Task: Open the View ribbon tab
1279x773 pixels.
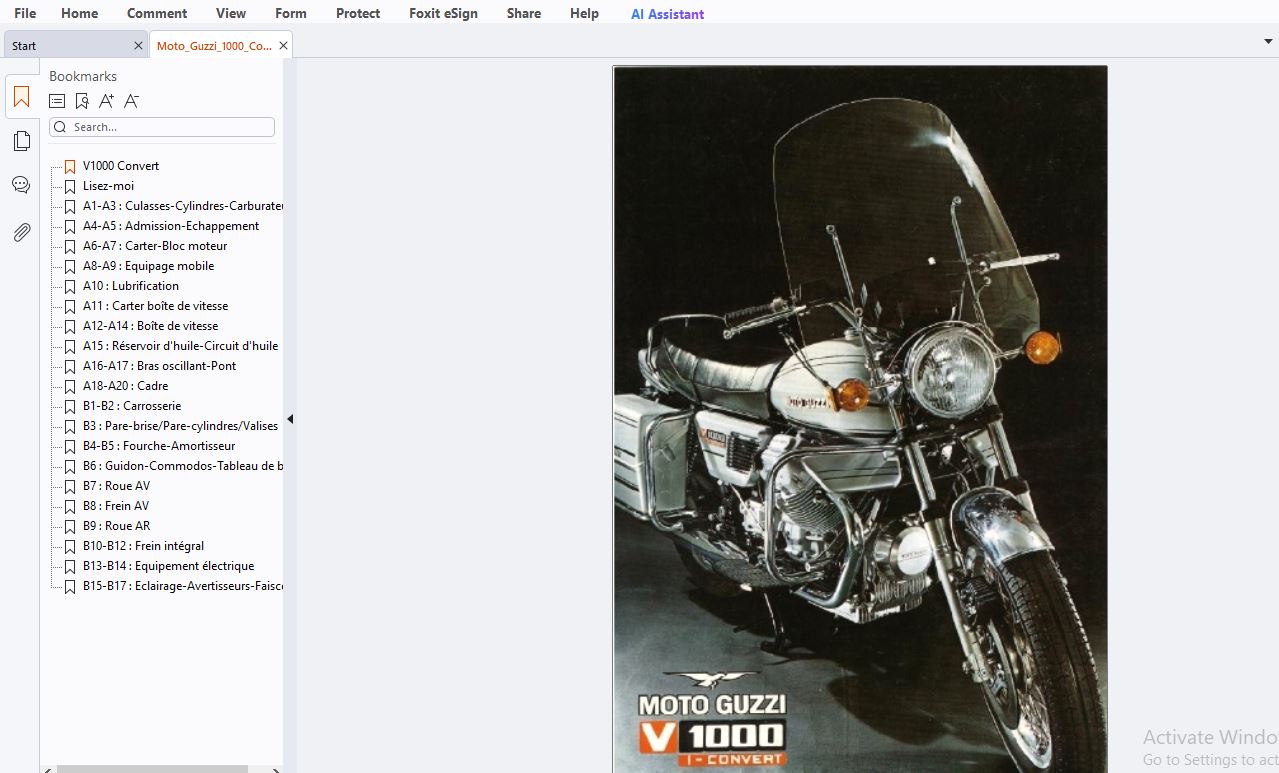Action: tap(231, 13)
